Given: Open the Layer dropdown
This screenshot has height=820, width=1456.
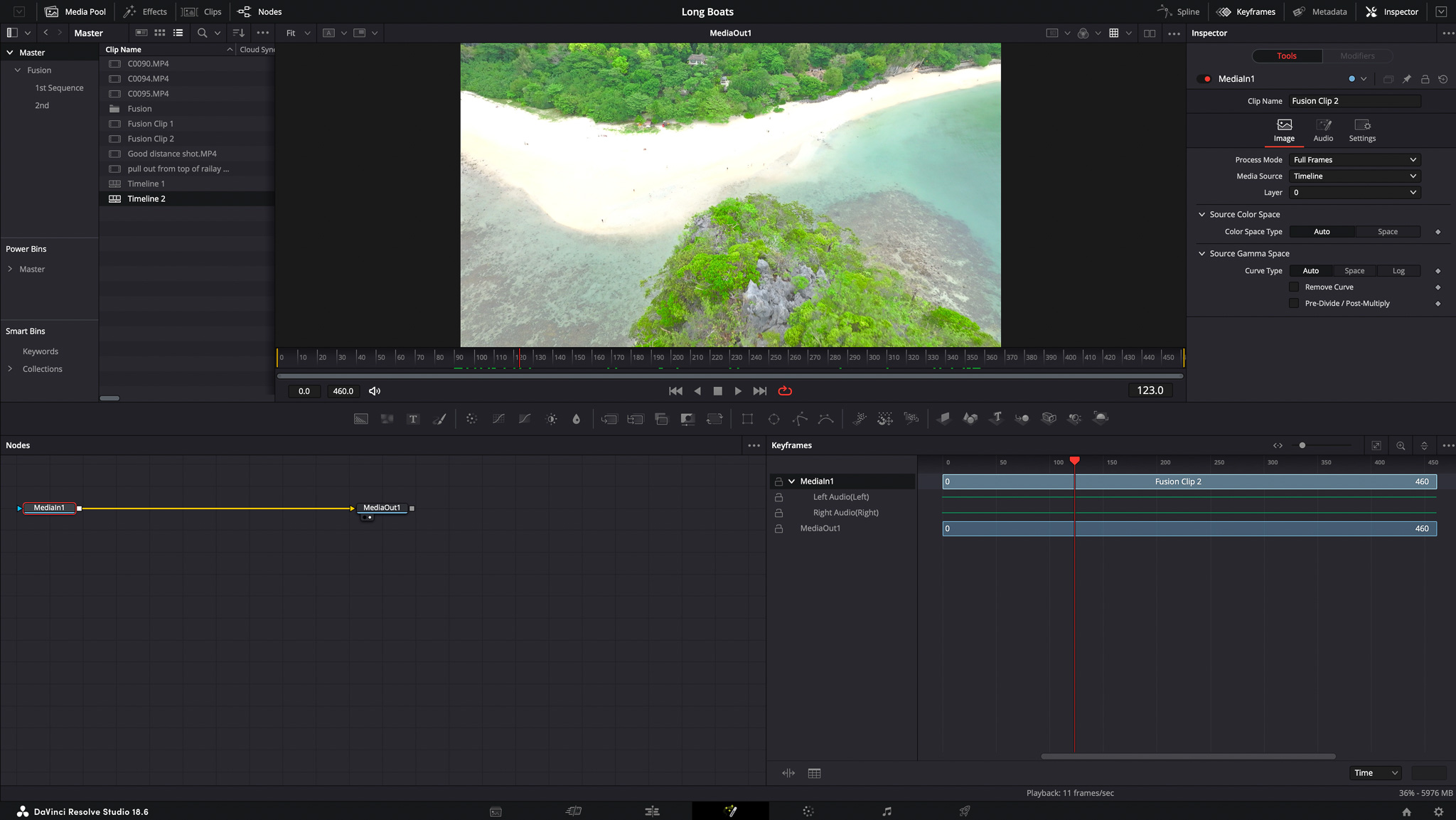Looking at the screenshot, I should (1354, 193).
